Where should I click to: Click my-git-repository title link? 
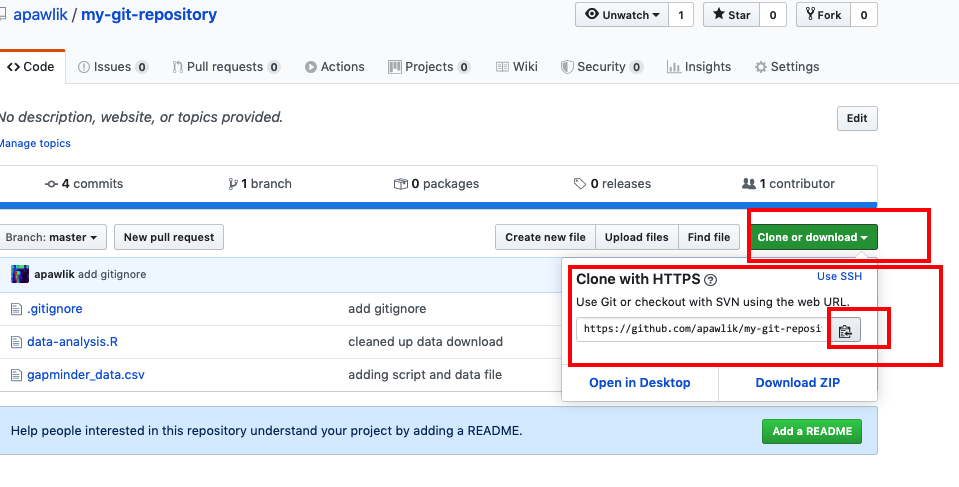tap(149, 15)
